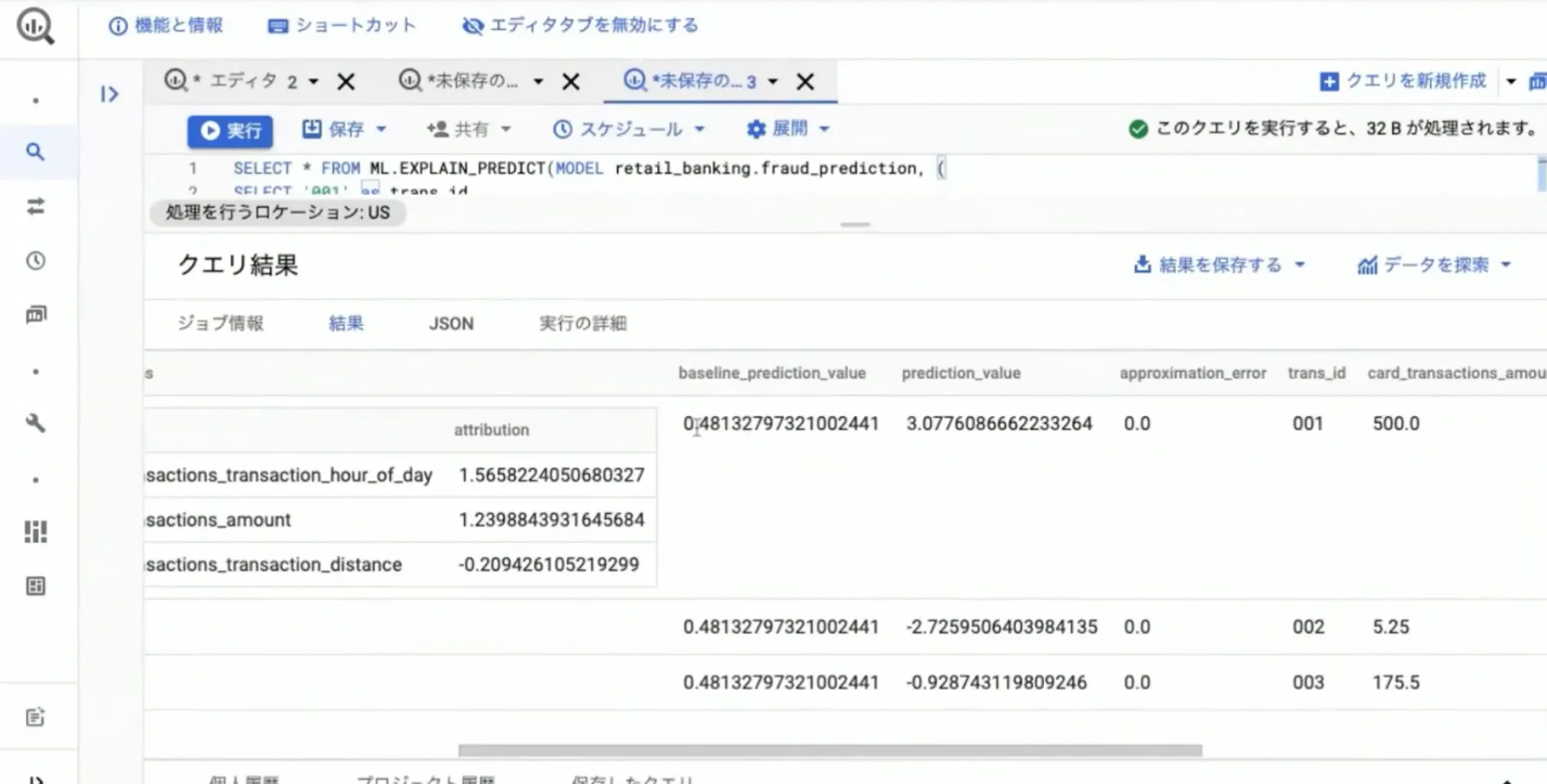1547x784 pixels.
Task: Open 共有 share dropdown
Action: 468,129
